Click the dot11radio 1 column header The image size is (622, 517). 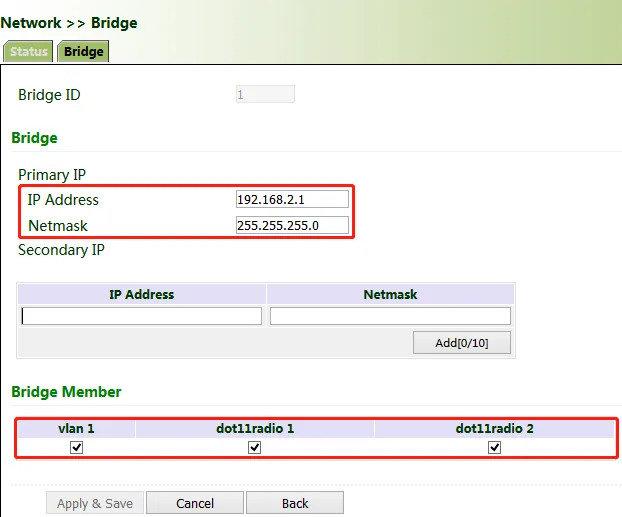(255, 429)
